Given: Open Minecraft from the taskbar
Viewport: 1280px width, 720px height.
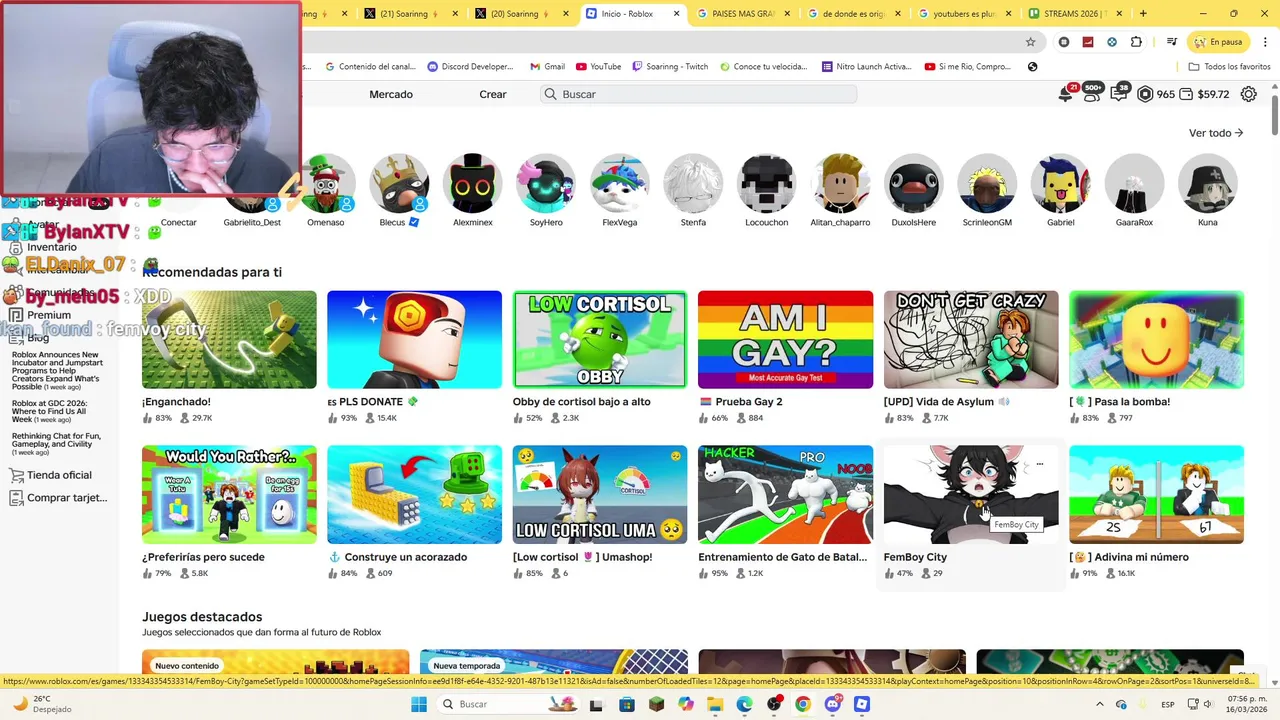Looking at the screenshot, I should [656, 704].
